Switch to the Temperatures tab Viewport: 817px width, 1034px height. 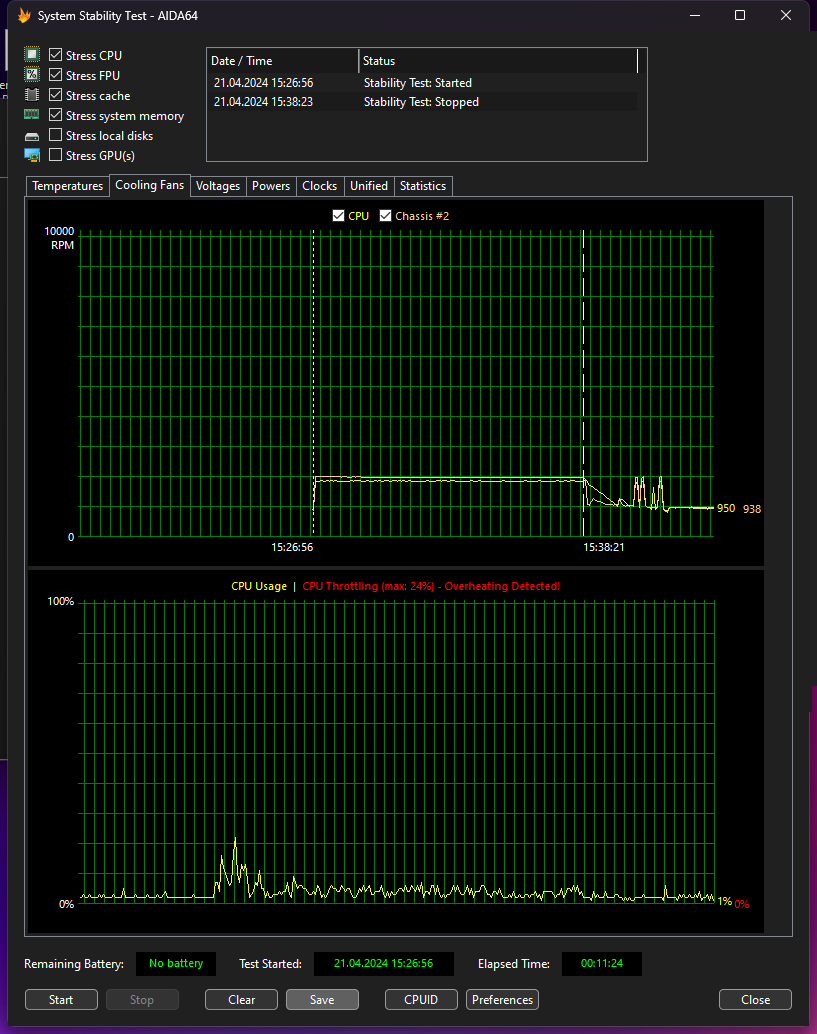coord(67,186)
